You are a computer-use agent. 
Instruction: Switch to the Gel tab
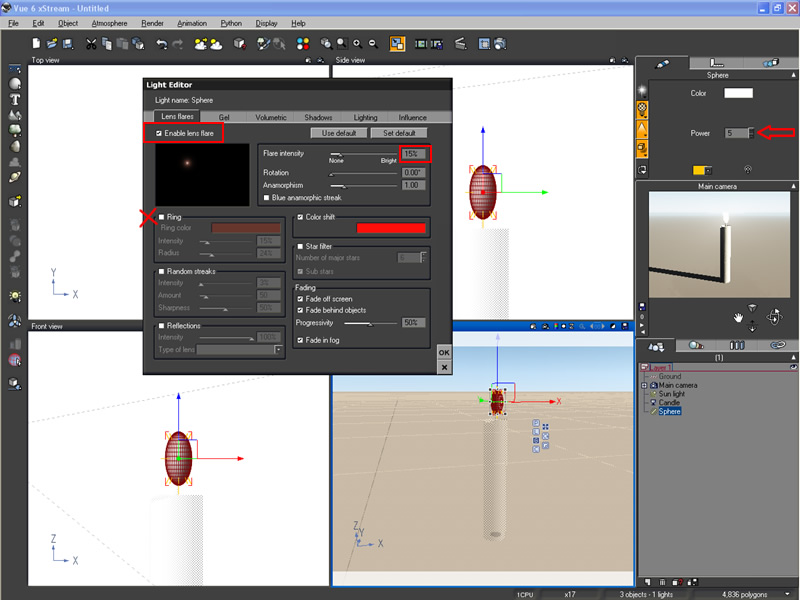pyautogui.click(x=224, y=117)
